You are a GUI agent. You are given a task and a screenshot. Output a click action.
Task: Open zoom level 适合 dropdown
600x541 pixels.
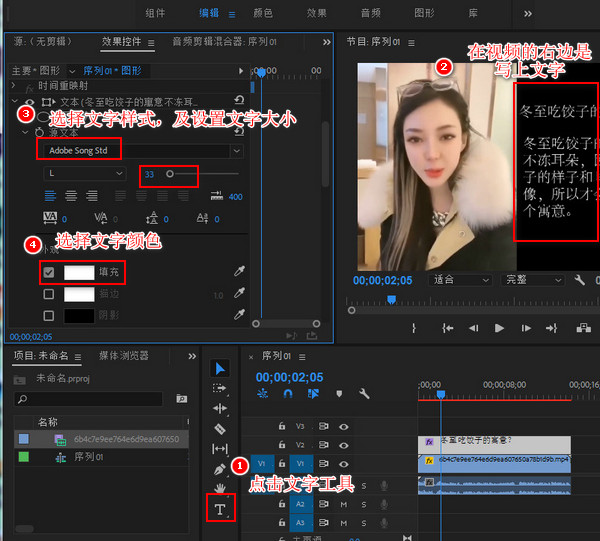tap(459, 280)
